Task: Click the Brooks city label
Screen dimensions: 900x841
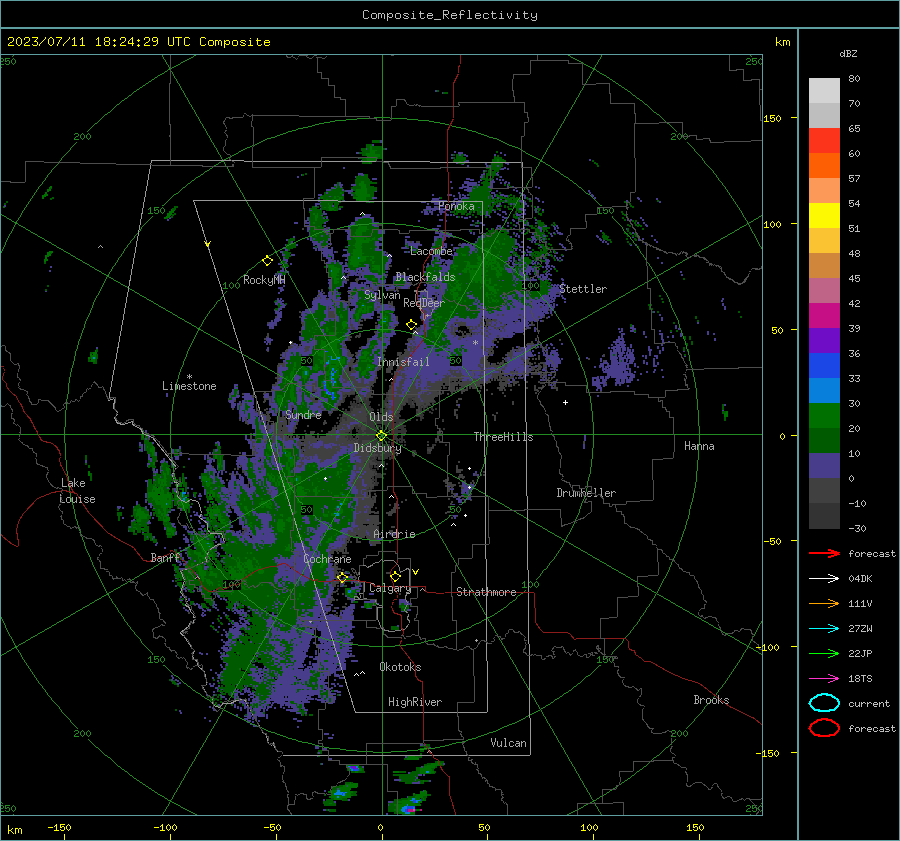Action: point(711,700)
